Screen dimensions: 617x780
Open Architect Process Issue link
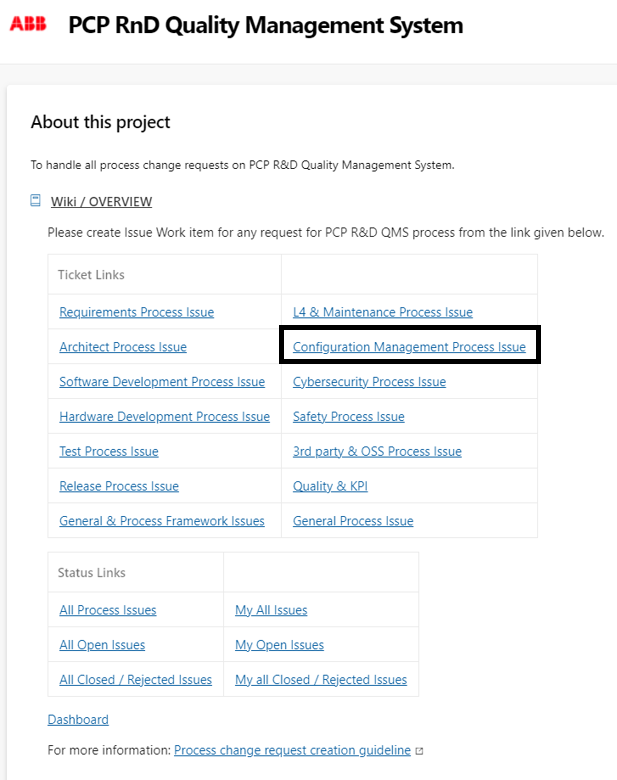click(x=123, y=347)
